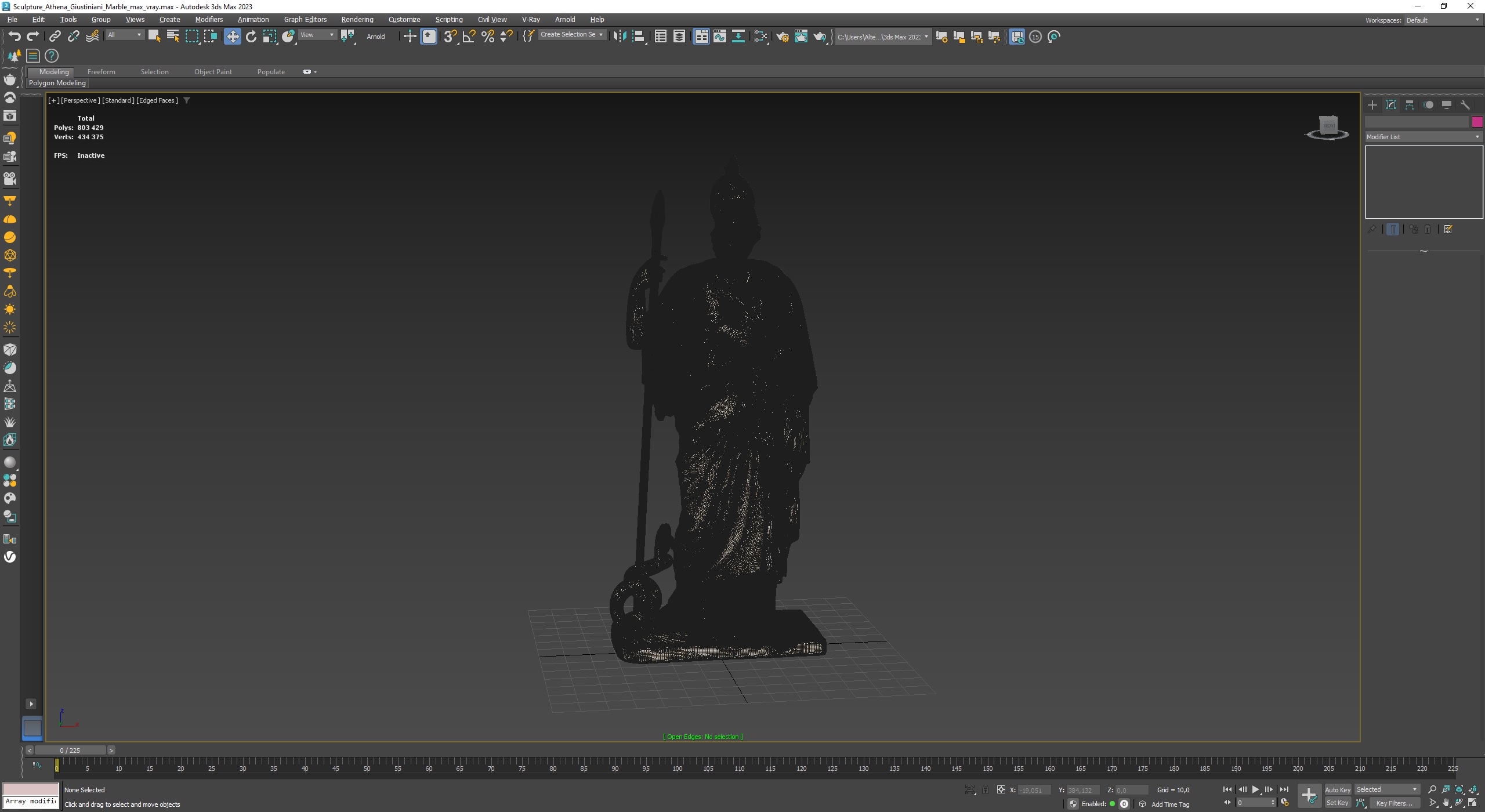1485x812 pixels.
Task: Toggle Auto Key animation mode
Action: pyautogui.click(x=1337, y=789)
